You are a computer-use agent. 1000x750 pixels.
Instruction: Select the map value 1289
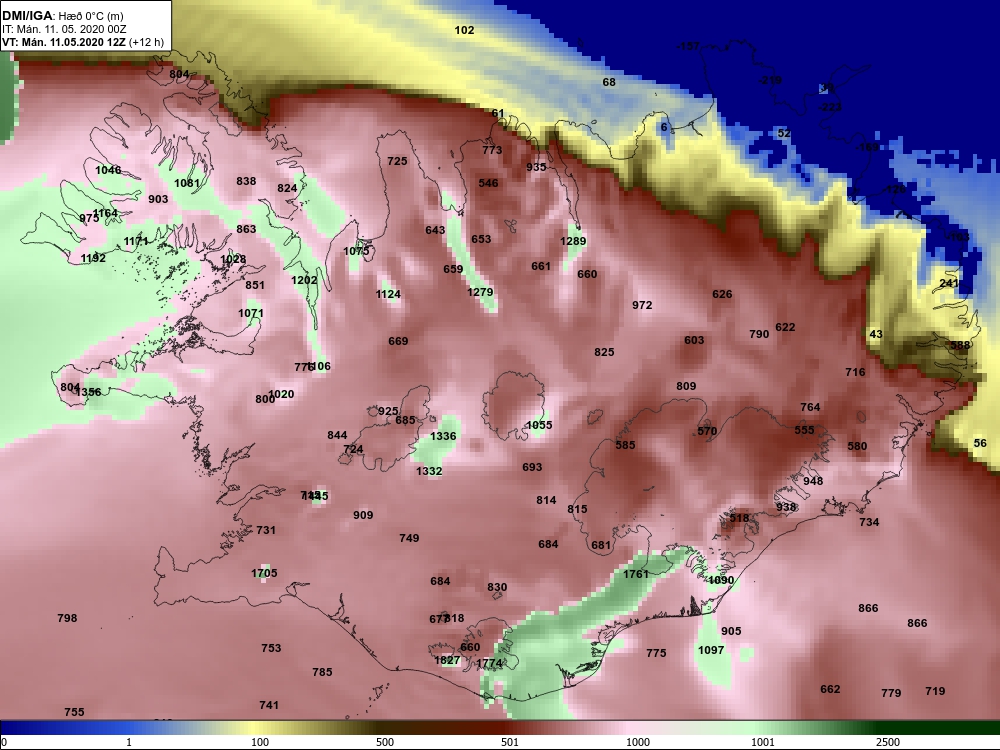pyautogui.click(x=573, y=241)
